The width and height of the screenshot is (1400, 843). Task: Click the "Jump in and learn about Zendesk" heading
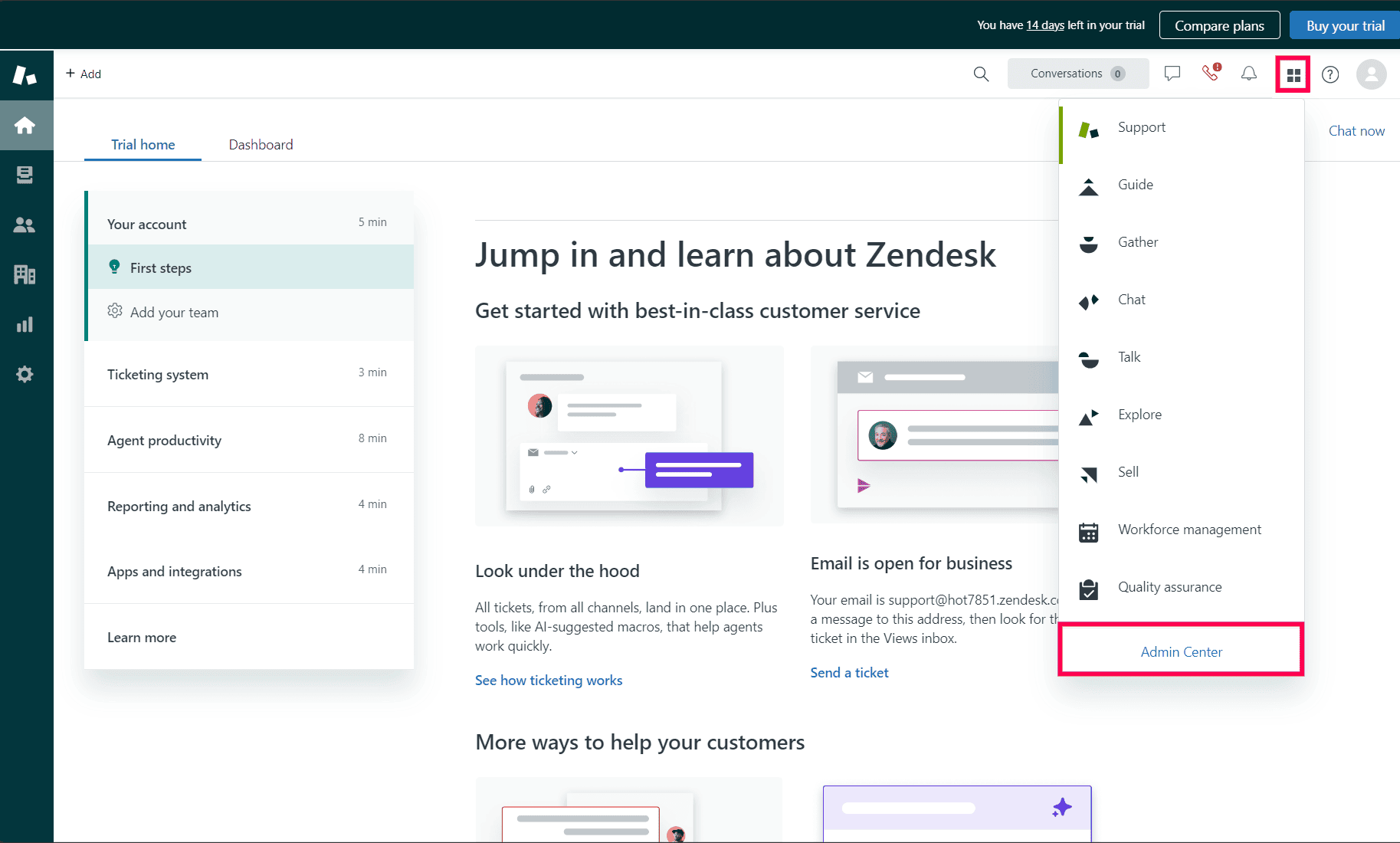[736, 255]
